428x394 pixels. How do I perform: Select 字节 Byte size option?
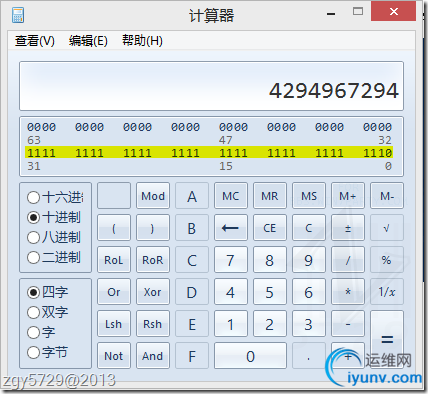(x=48, y=352)
